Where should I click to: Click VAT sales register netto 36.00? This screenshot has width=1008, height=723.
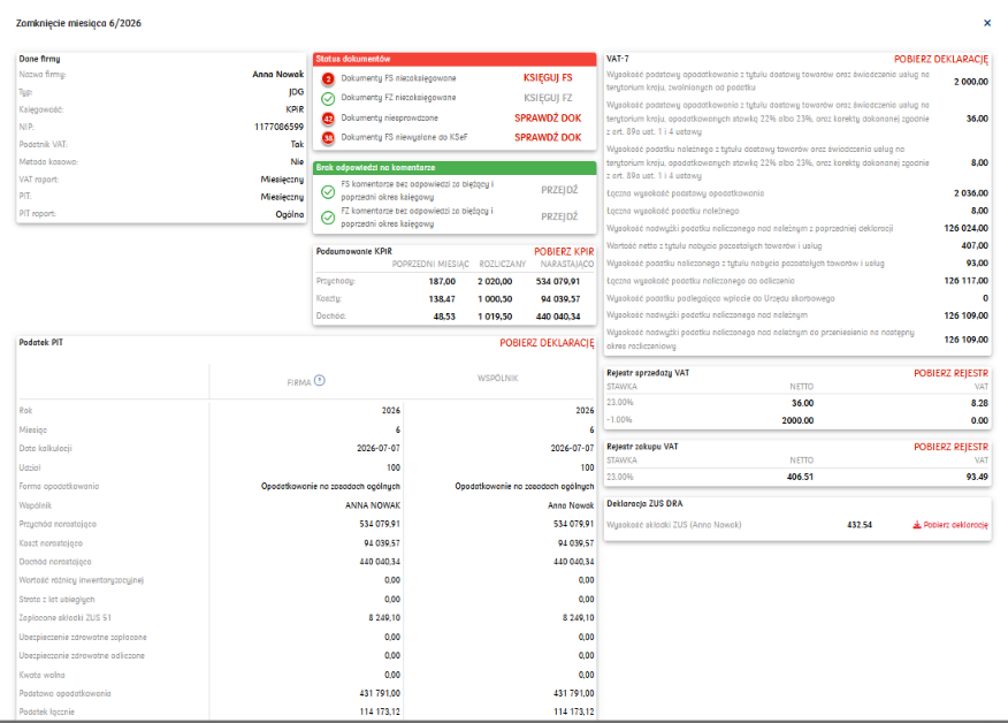(802, 404)
